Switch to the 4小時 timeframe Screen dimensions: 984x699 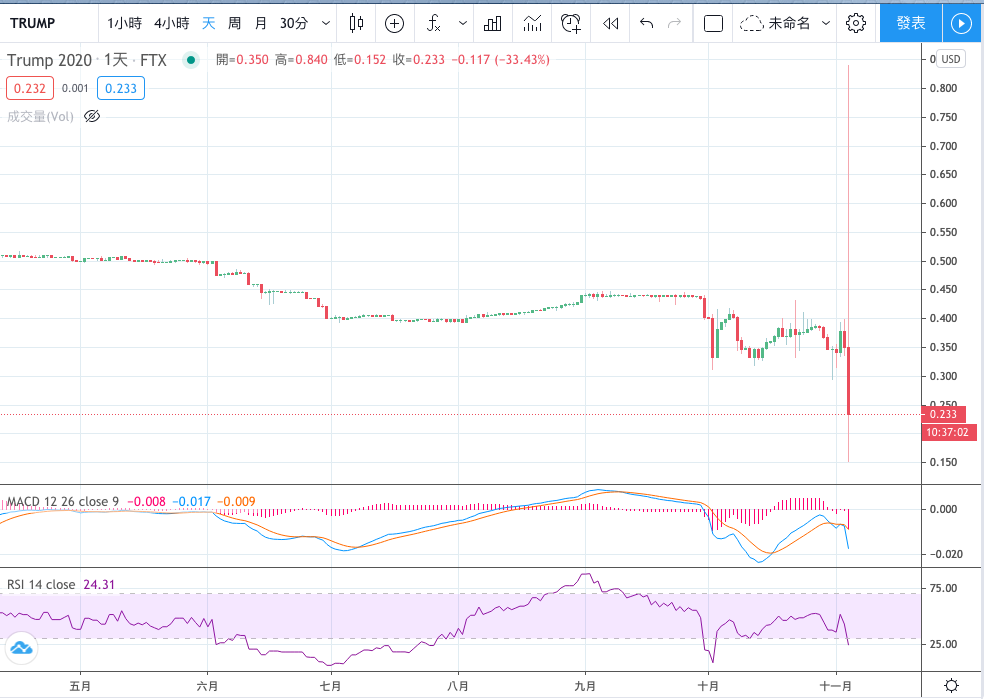[172, 24]
